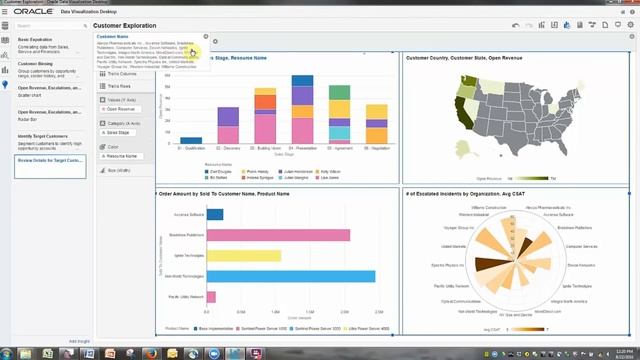Click the taskbar clock
Image resolution: width=640 pixels, height=360 pixels.
tap(624, 354)
